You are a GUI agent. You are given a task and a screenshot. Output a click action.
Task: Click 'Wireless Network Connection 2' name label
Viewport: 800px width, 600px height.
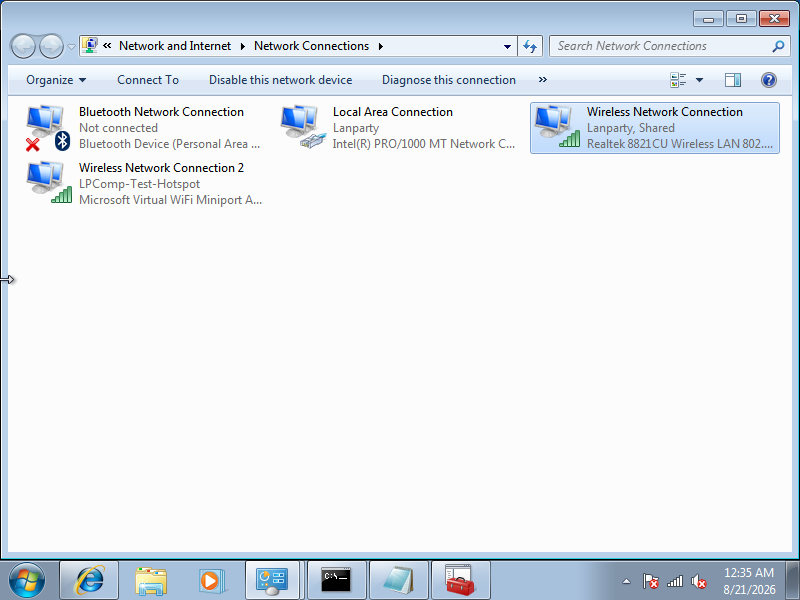pos(161,168)
